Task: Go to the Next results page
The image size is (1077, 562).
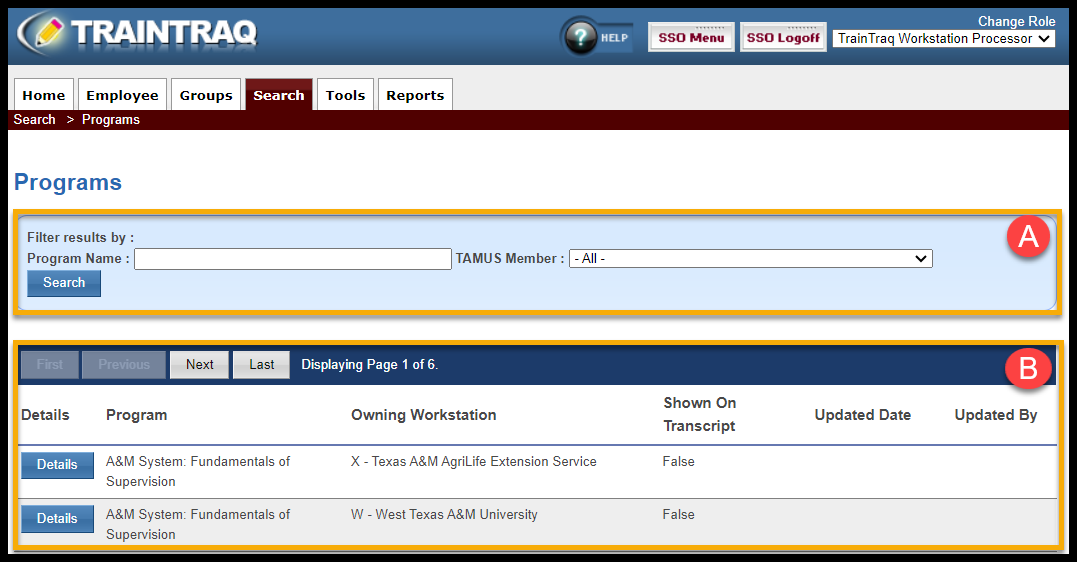Action: (199, 365)
